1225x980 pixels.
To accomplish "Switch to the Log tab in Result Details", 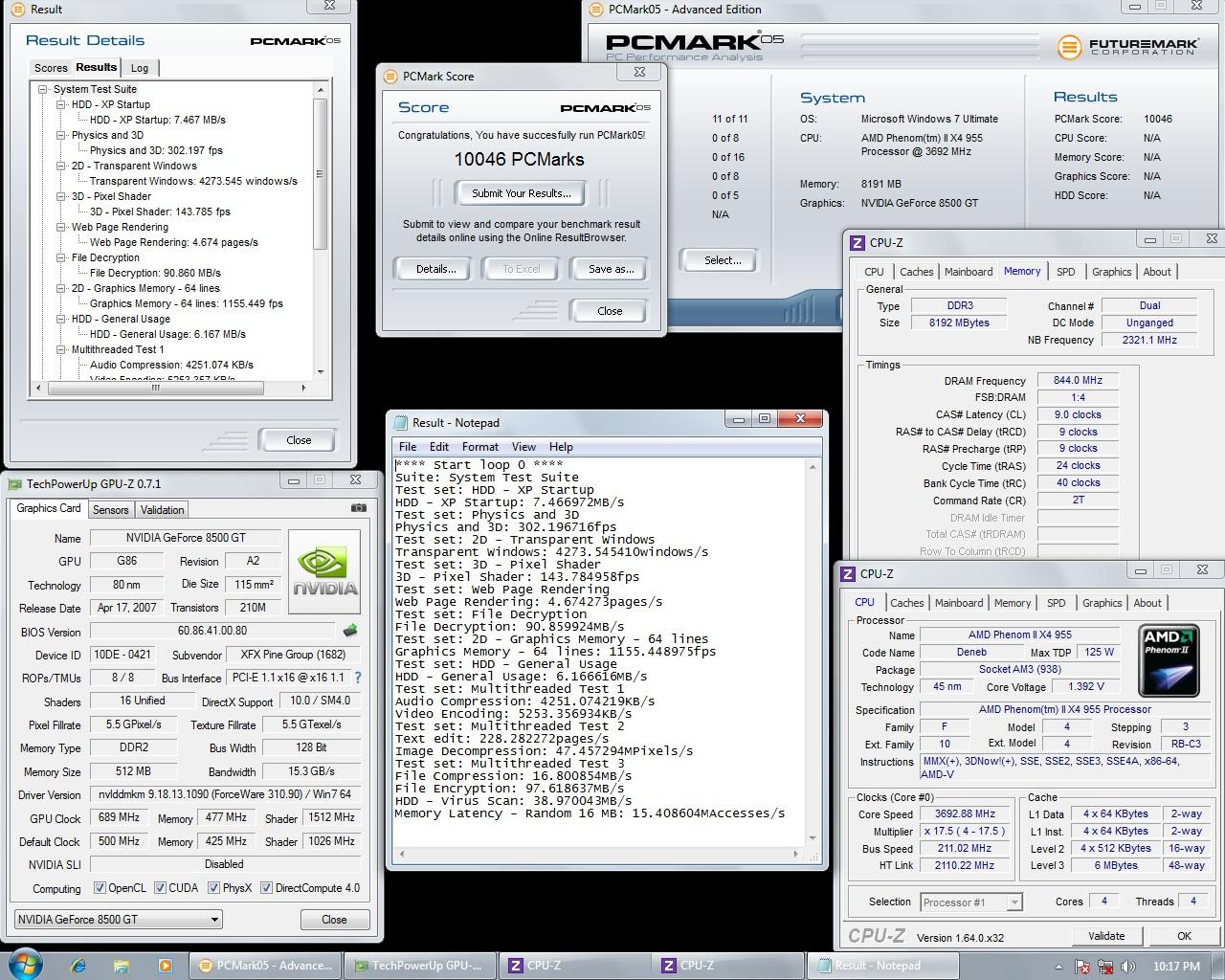I will [x=140, y=68].
